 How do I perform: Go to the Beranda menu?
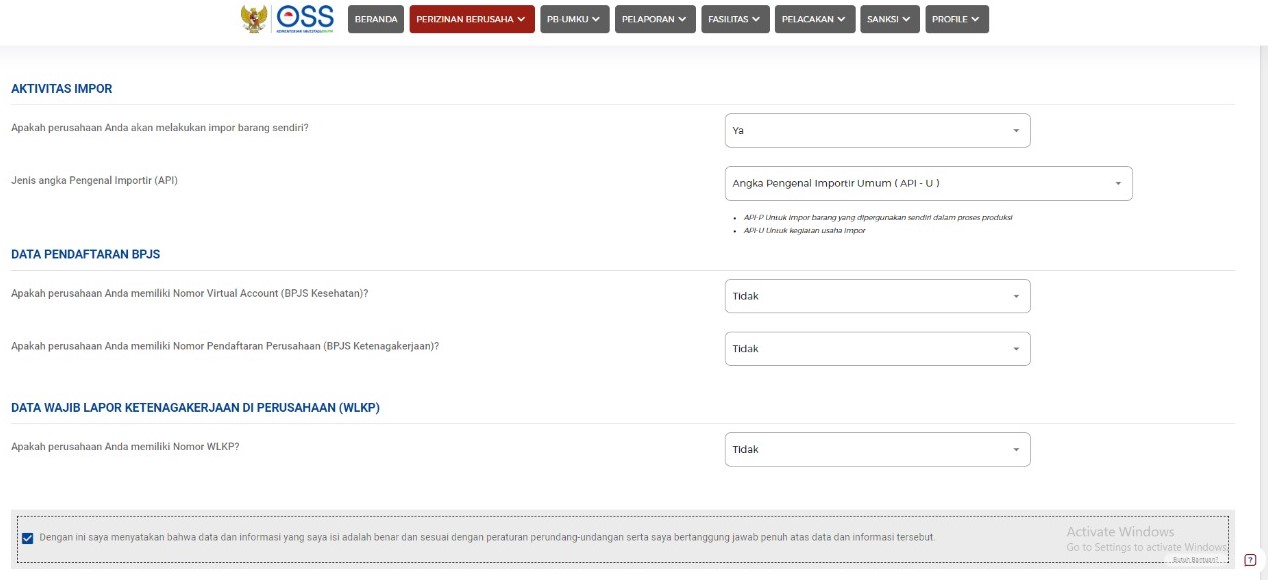pos(376,19)
